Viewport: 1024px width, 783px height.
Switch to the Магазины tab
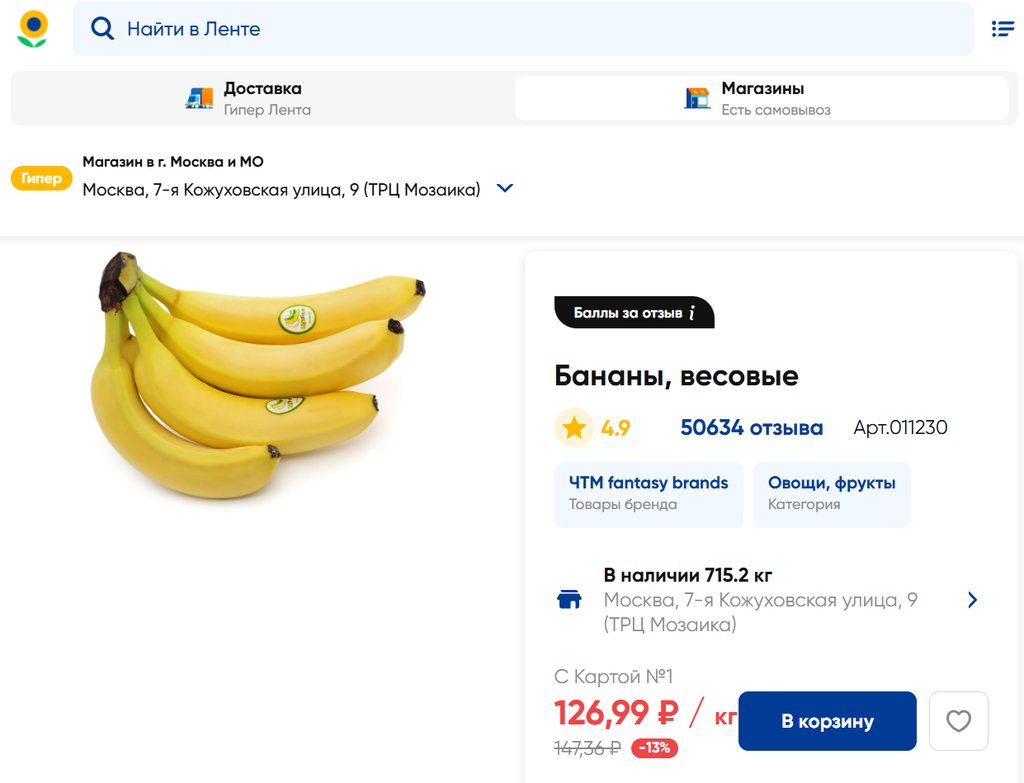click(x=762, y=98)
